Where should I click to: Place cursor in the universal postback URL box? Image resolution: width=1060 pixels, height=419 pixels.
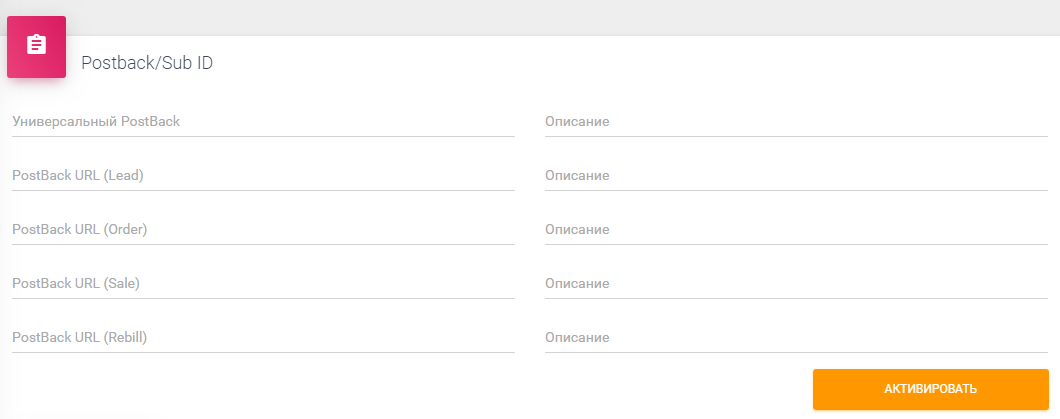click(263, 122)
